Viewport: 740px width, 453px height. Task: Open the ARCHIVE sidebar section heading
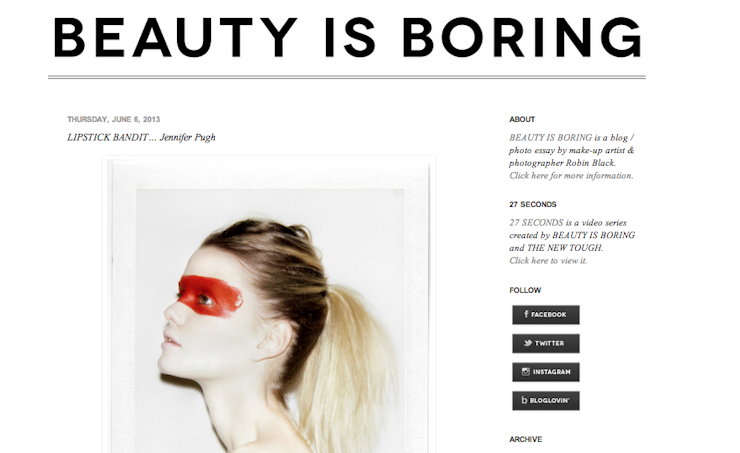(526, 439)
